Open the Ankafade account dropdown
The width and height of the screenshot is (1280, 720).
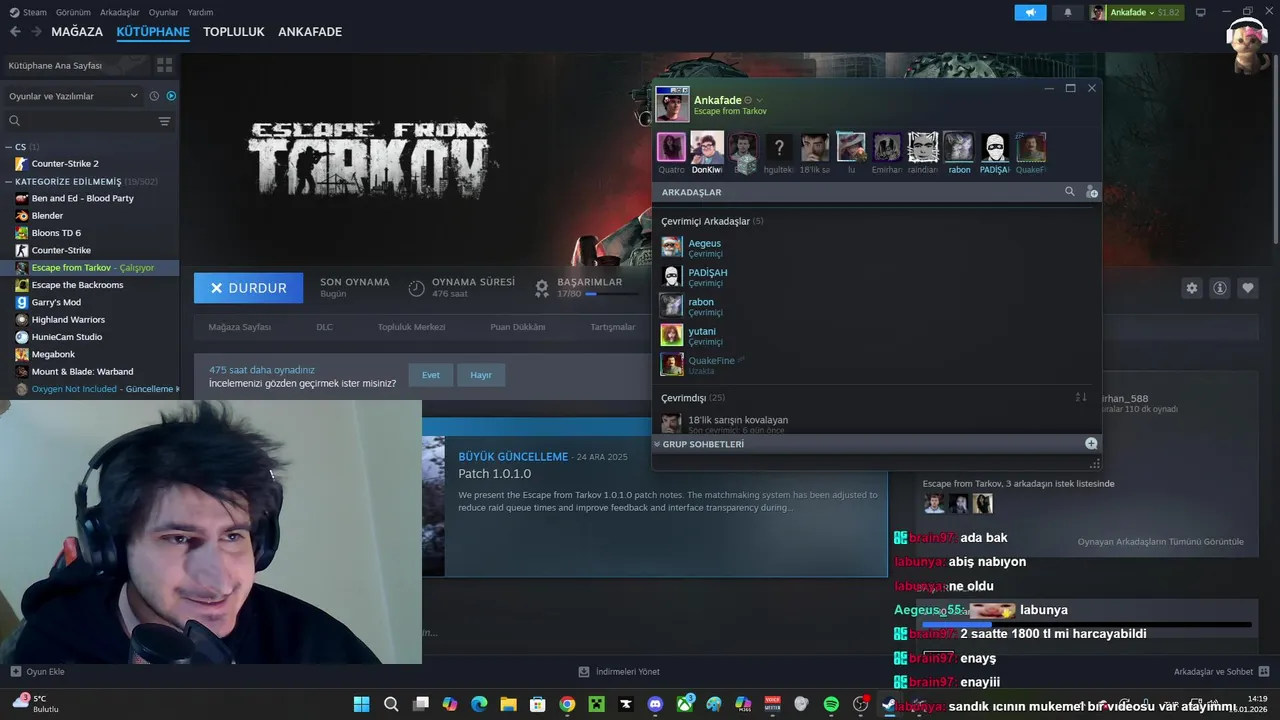coord(1135,12)
